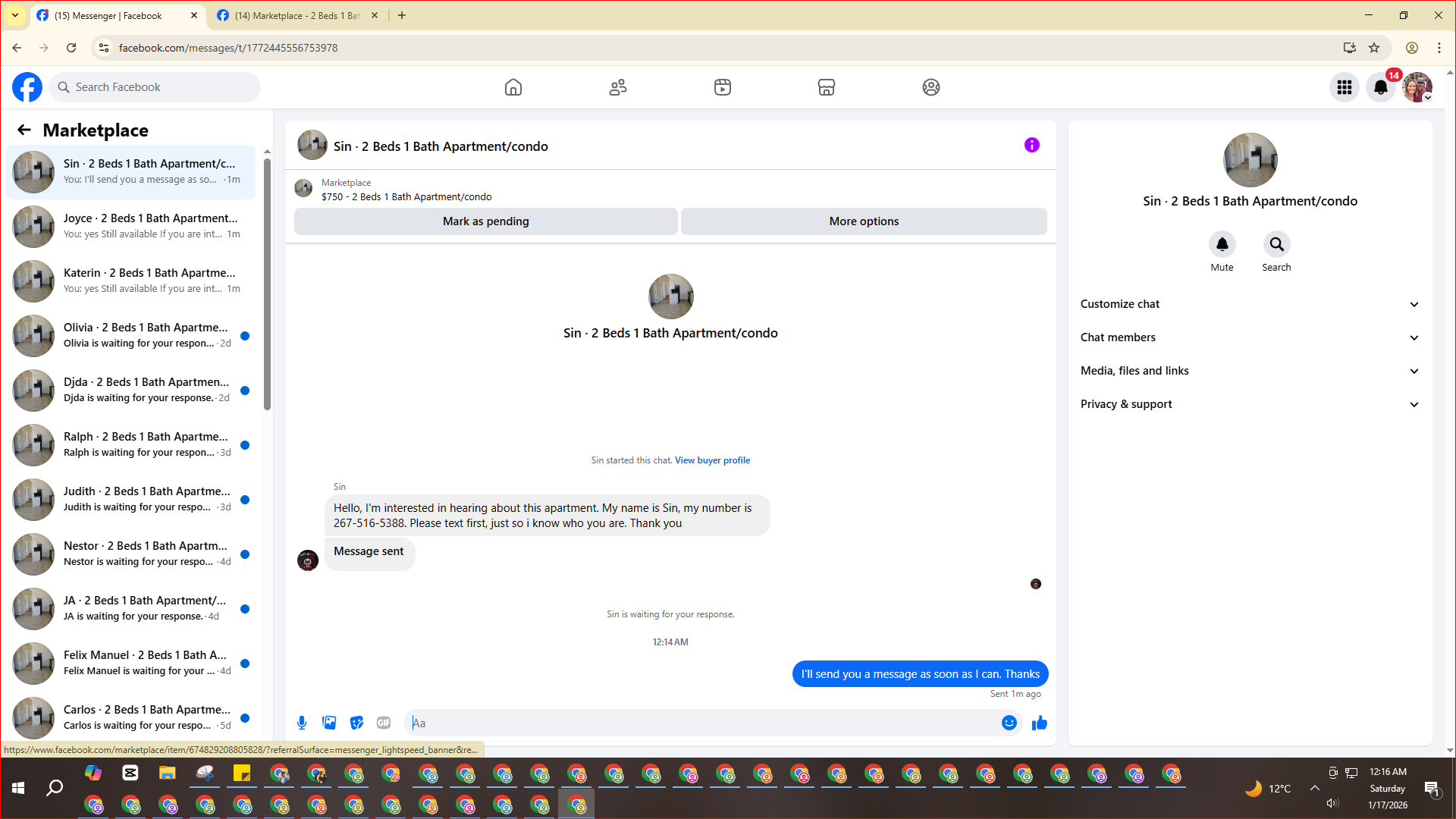Attach a photo using image icon

point(329,723)
